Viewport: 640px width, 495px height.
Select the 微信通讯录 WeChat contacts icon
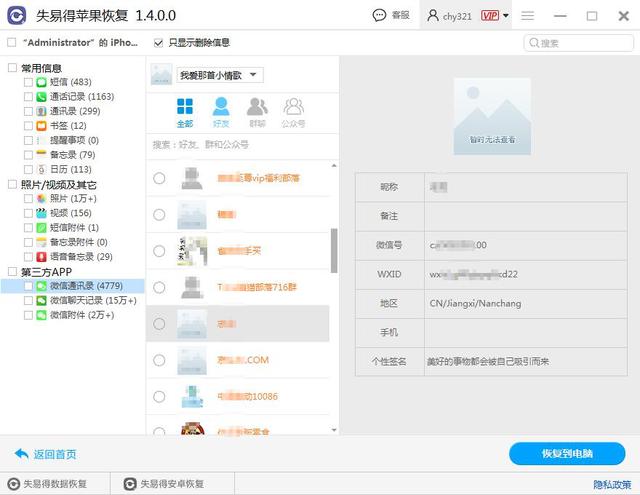pos(41,286)
